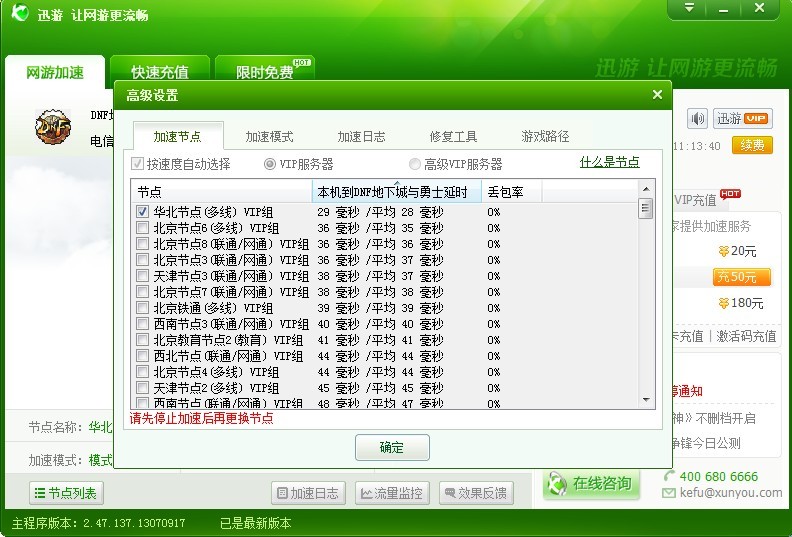
Task: Sort by 节点 column header
Action: 221,191
